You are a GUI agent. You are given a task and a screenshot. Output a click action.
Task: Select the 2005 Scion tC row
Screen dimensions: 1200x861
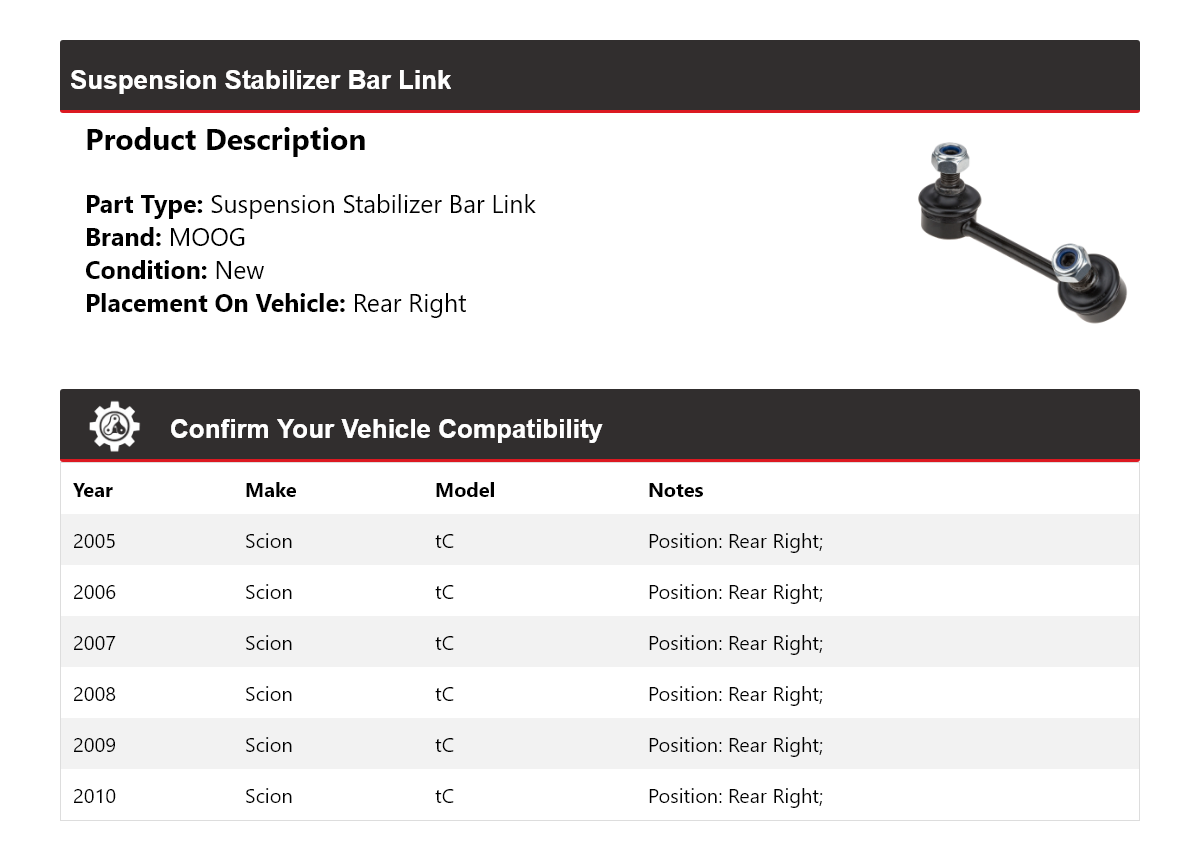click(600, 541)
